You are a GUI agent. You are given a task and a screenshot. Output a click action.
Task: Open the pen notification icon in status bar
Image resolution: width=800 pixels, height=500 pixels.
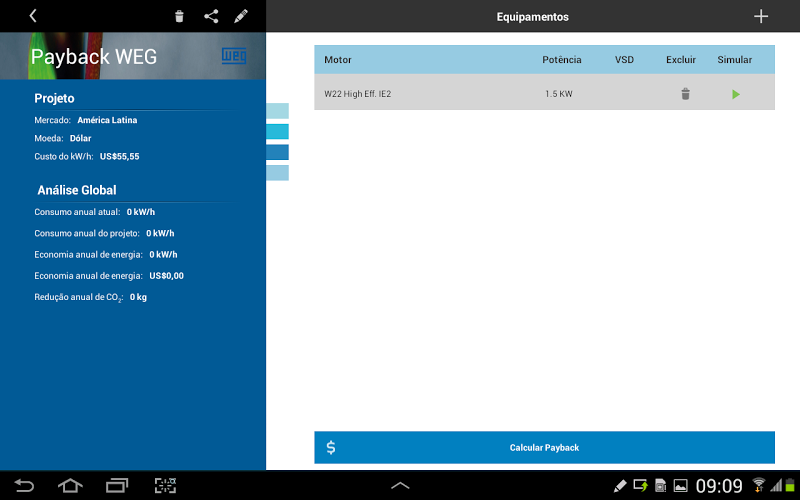pos(620,485)
